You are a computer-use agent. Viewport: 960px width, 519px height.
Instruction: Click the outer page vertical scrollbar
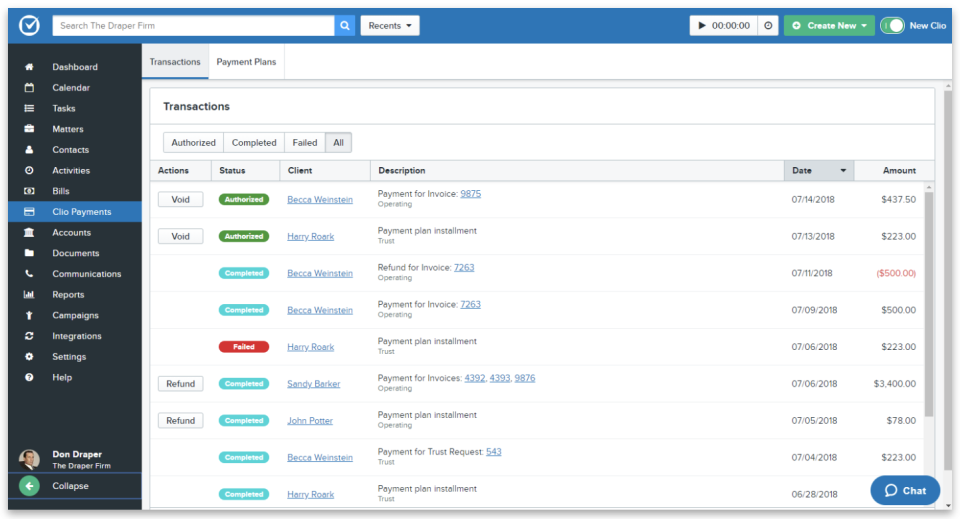click(x=948, y=282)
